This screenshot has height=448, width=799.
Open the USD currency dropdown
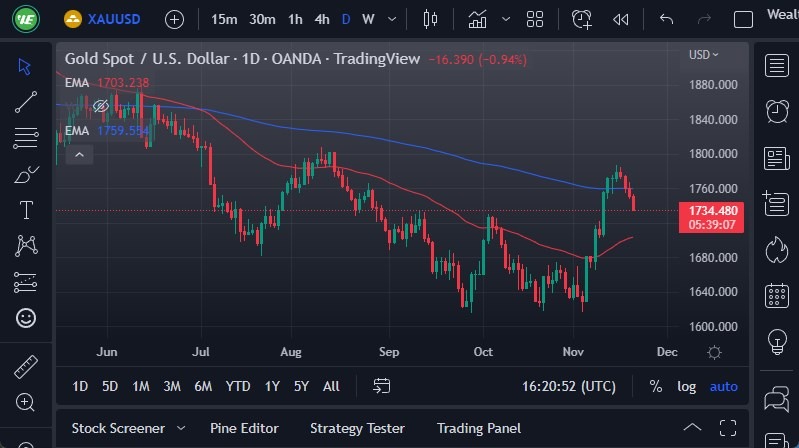[703, 55]
